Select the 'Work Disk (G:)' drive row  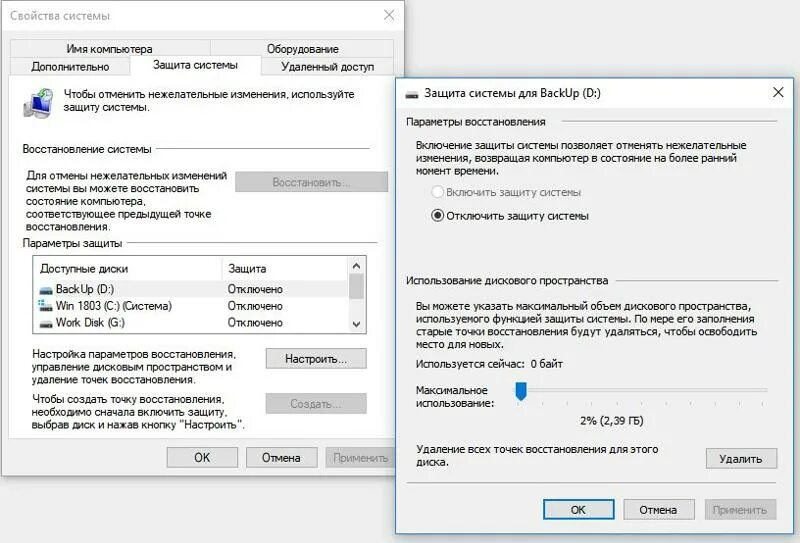coord(191,323)
